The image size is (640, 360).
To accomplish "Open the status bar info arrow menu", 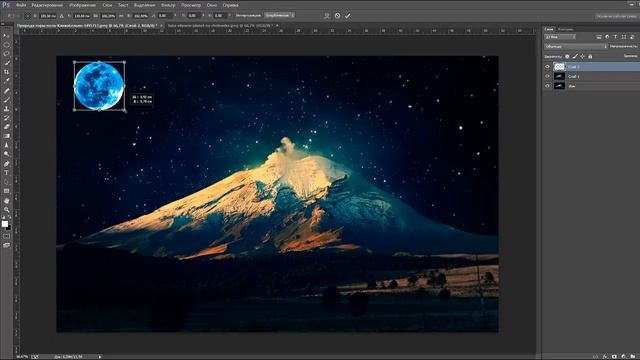I will (100, 357).
